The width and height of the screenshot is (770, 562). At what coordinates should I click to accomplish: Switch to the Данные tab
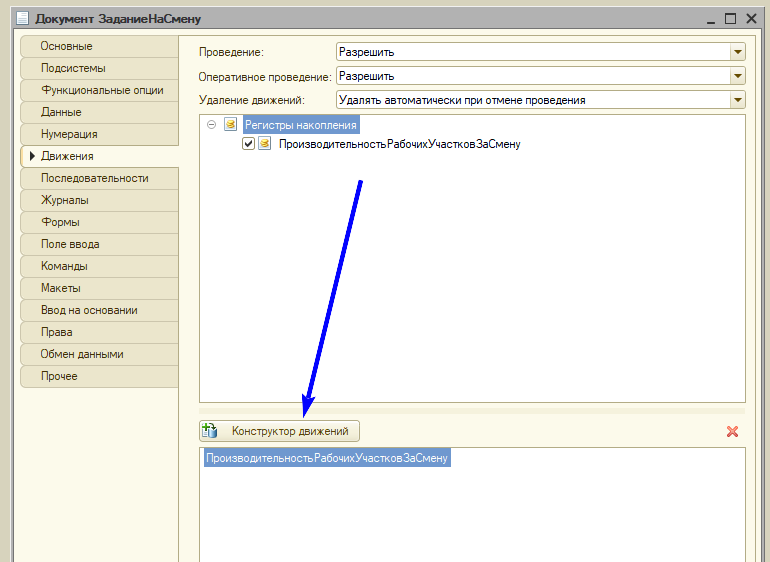[61, 112]
